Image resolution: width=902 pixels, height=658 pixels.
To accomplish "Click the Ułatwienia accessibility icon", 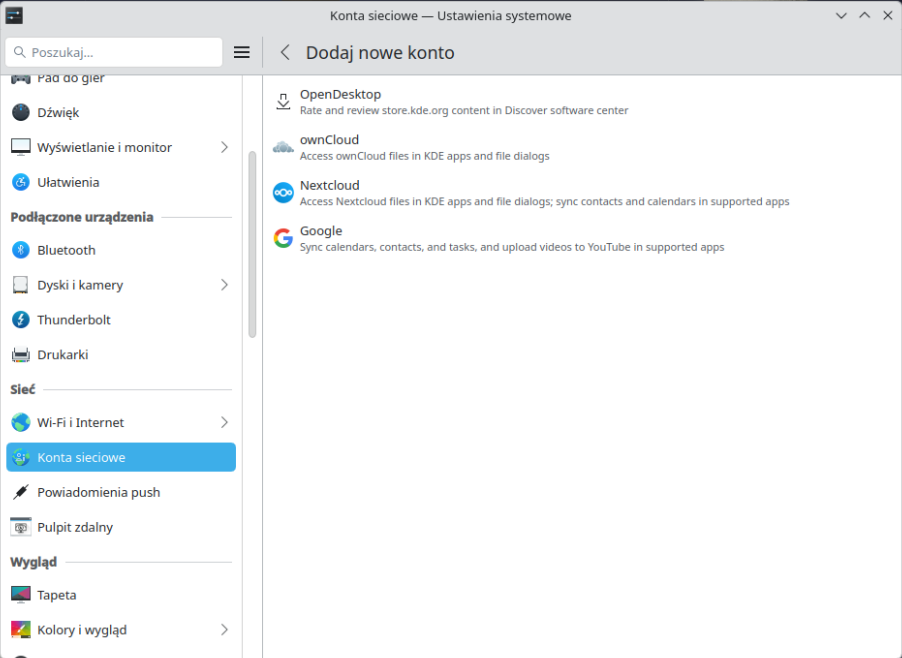I will coord(21,183).
